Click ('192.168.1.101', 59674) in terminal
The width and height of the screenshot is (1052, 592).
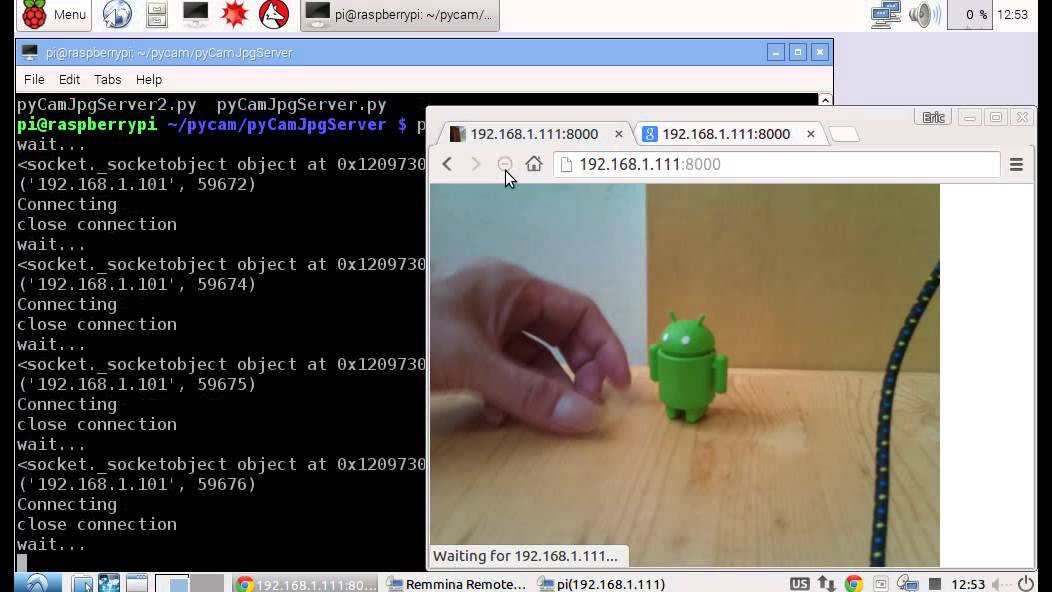(137, 284)
